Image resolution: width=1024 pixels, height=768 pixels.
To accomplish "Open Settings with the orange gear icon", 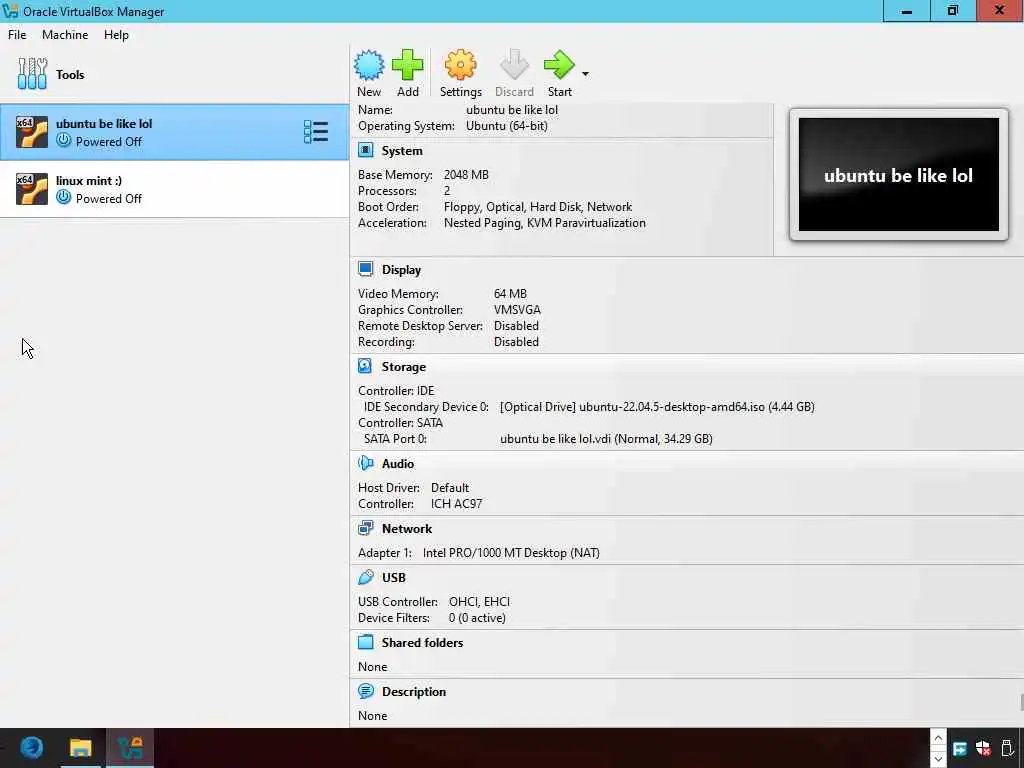I will (x=460, y=65).
